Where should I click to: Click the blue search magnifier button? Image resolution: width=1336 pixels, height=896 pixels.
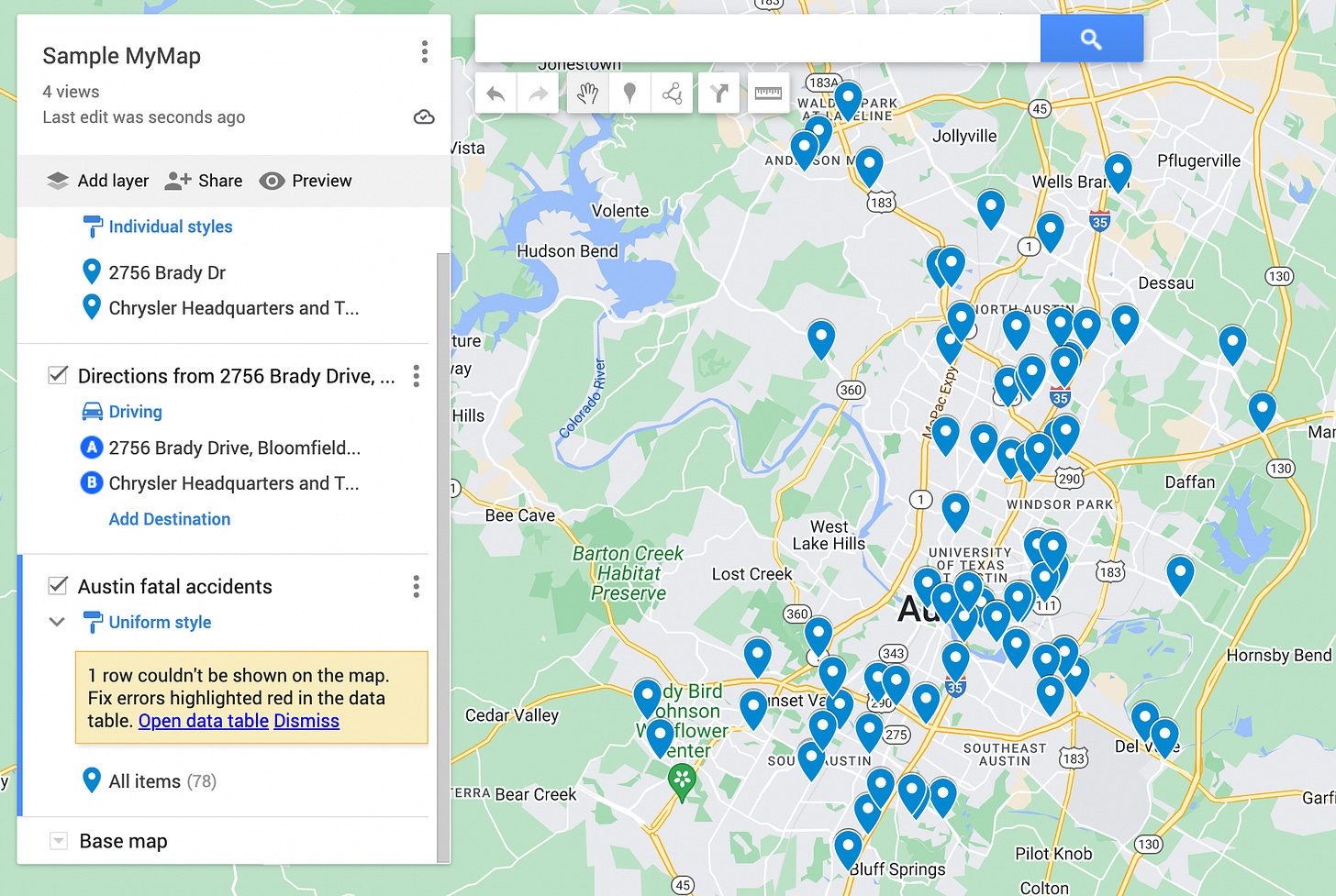click(x=1091, y=39)
